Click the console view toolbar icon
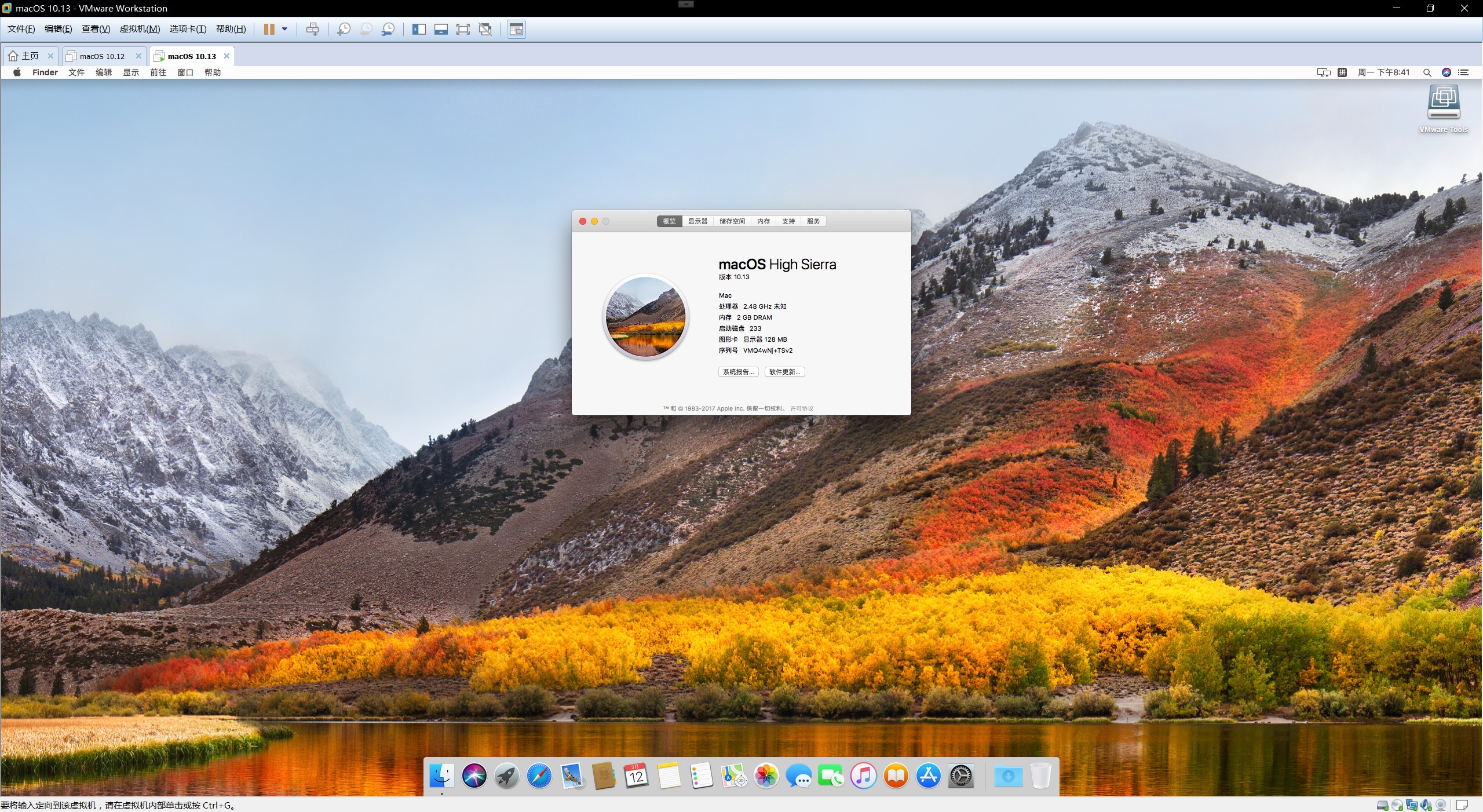Screen dimensions: 1483x812 tap(516, 29)
